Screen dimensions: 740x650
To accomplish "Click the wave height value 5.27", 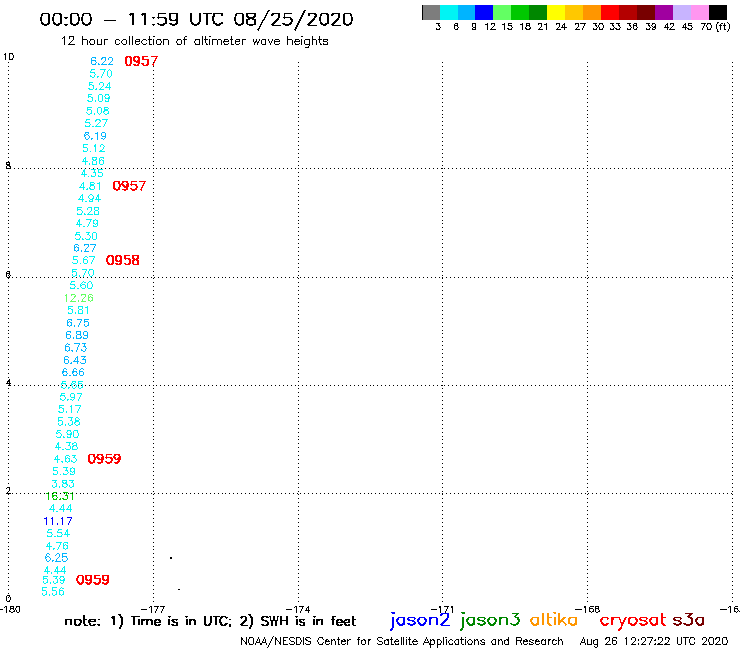I will point(96,123).
